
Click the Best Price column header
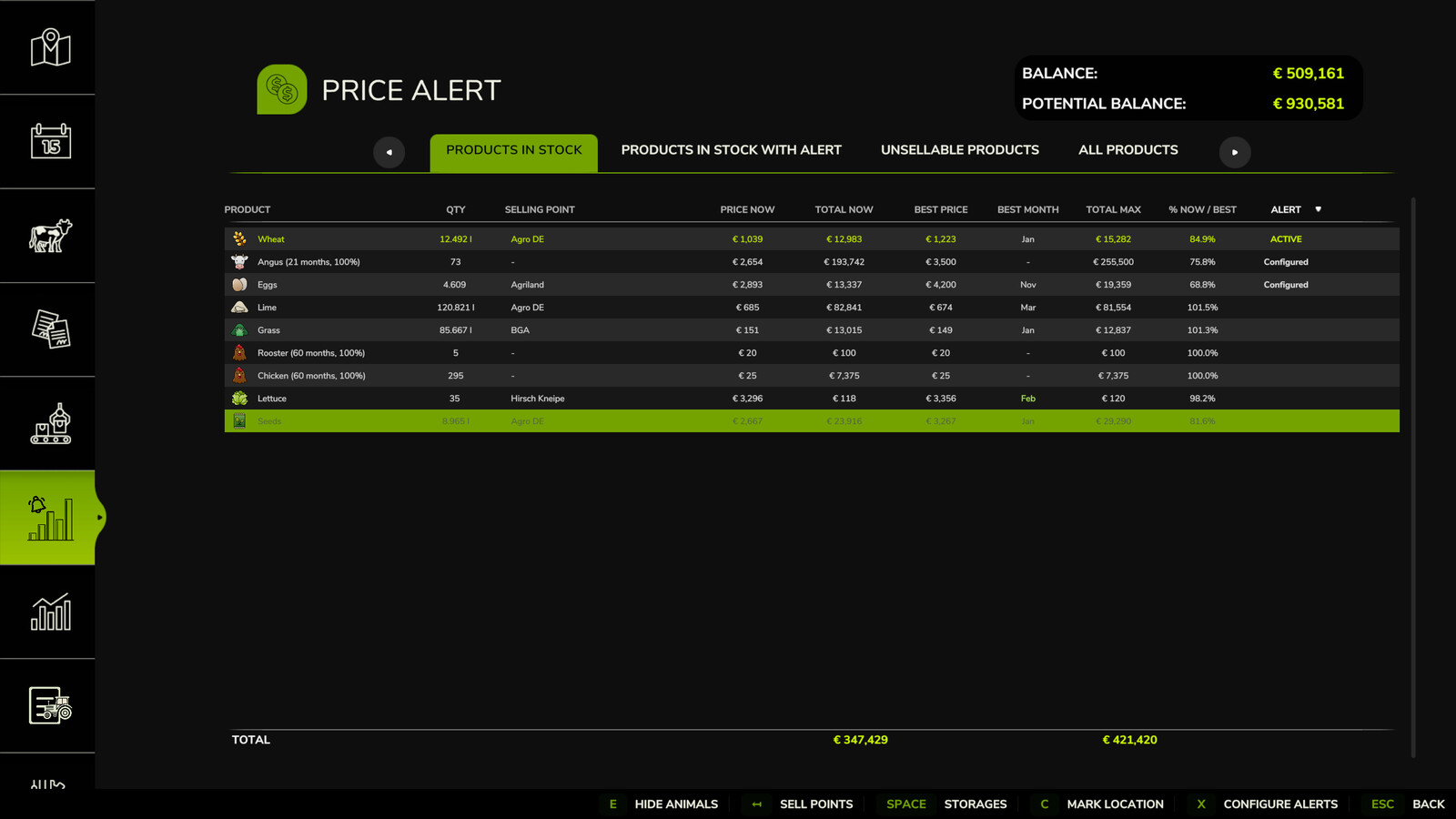tap(941, 209)
